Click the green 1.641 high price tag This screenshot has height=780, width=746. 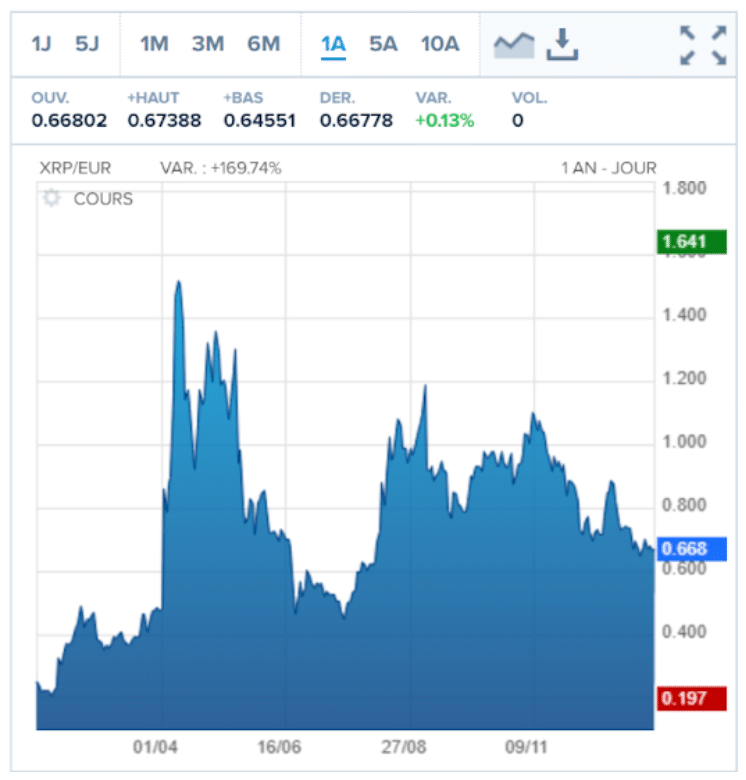[684, 241]
